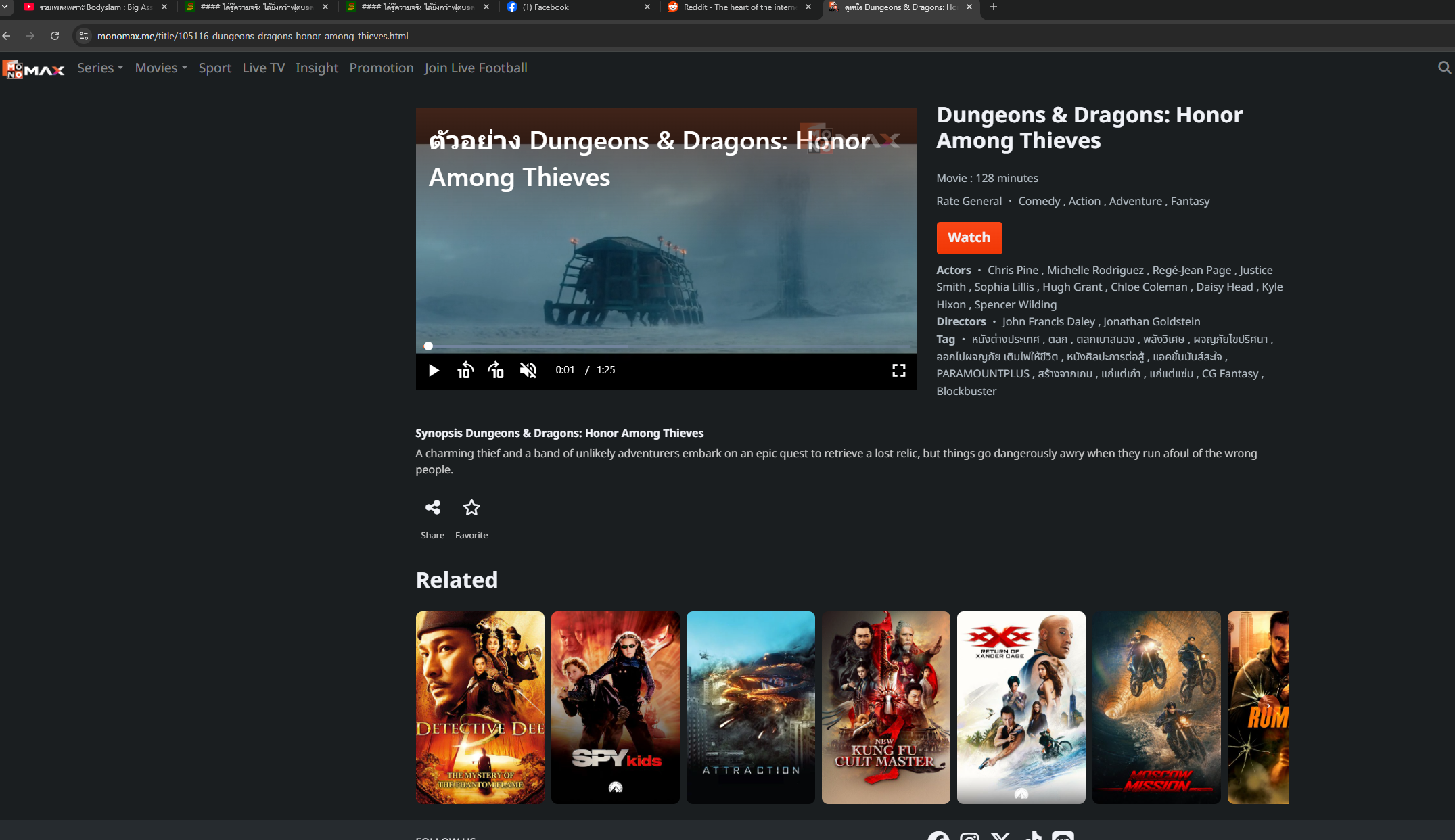Open Spy Kids related poster

(616, 707)
